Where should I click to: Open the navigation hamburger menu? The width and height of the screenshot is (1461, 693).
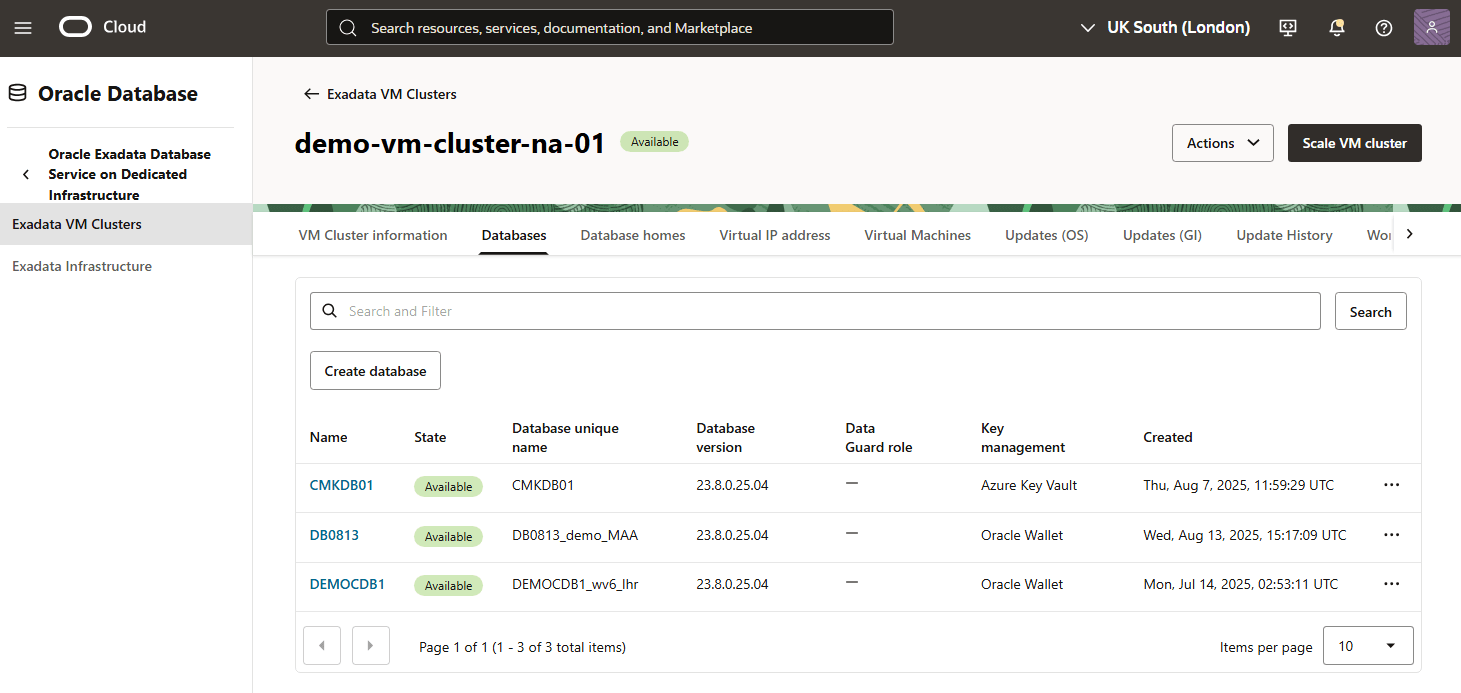pyautogui.click(x=23, y=27)
